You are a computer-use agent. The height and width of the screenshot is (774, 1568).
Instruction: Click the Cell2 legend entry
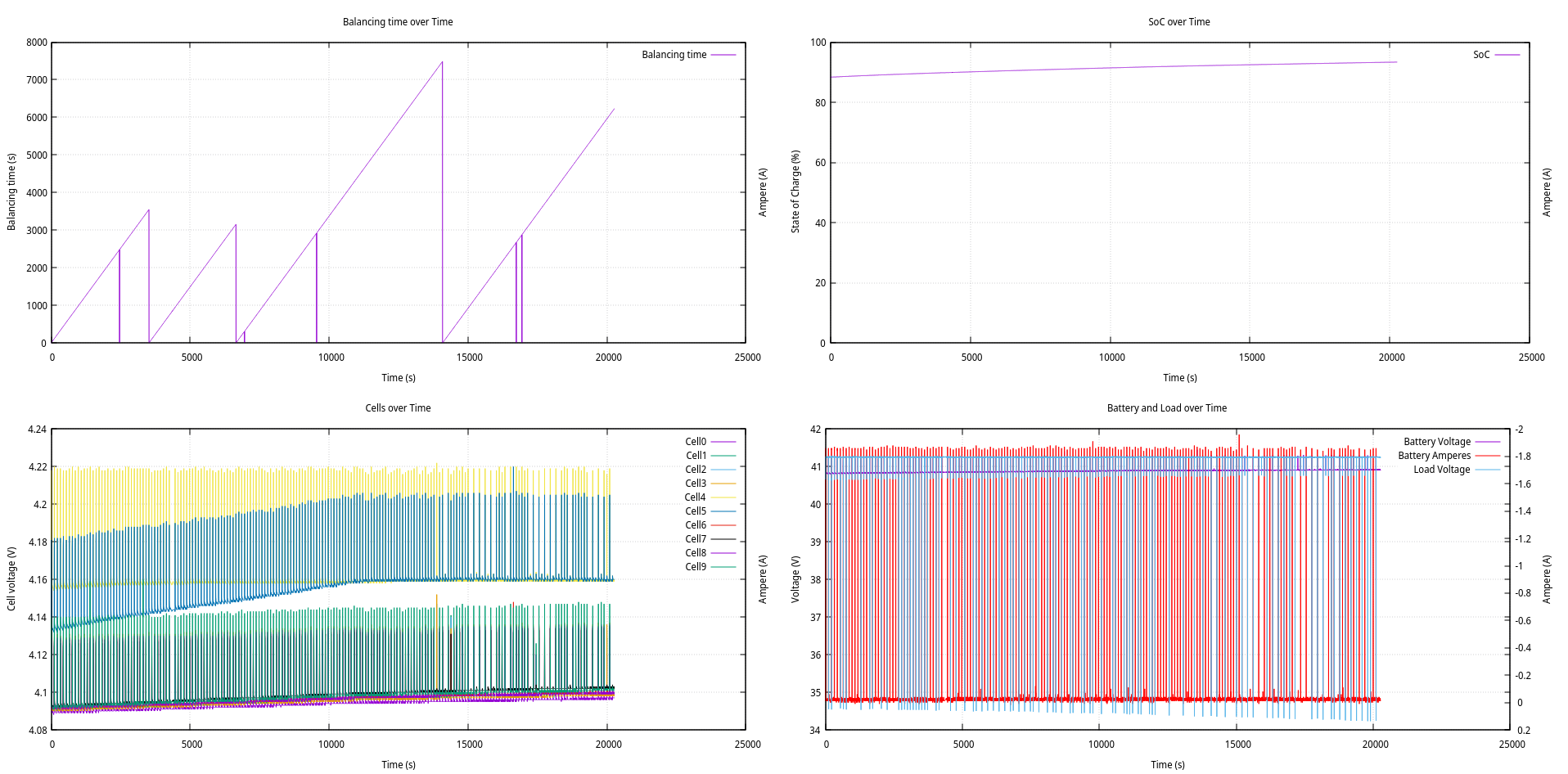[x=695, y=470]
